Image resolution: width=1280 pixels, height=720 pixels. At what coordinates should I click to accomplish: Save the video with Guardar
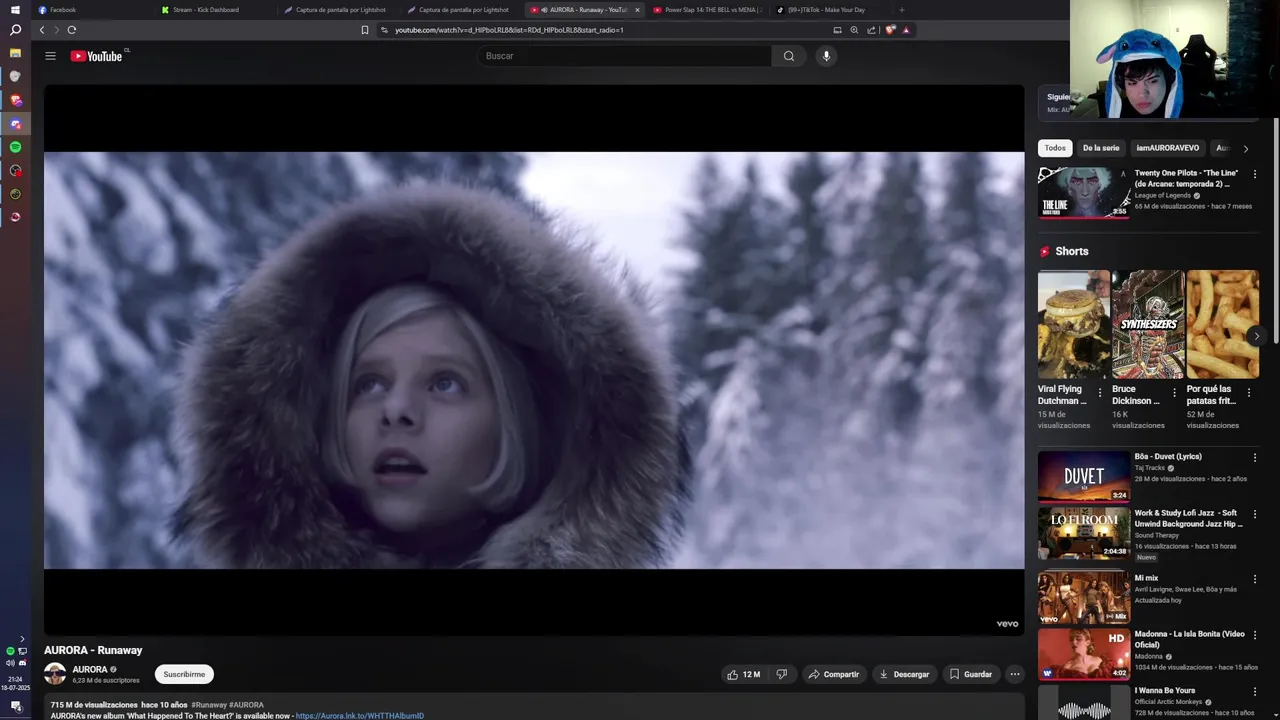coord(971,674)
